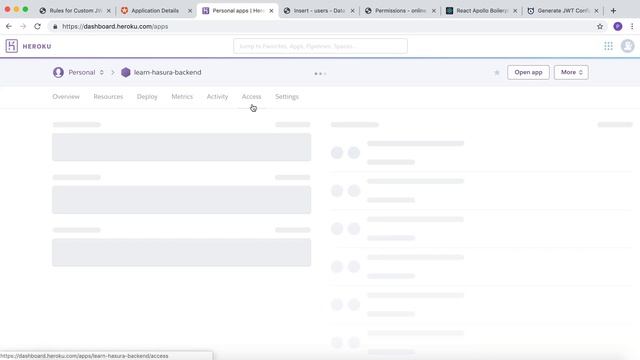Click the browser address bar URL

(115, 27)
